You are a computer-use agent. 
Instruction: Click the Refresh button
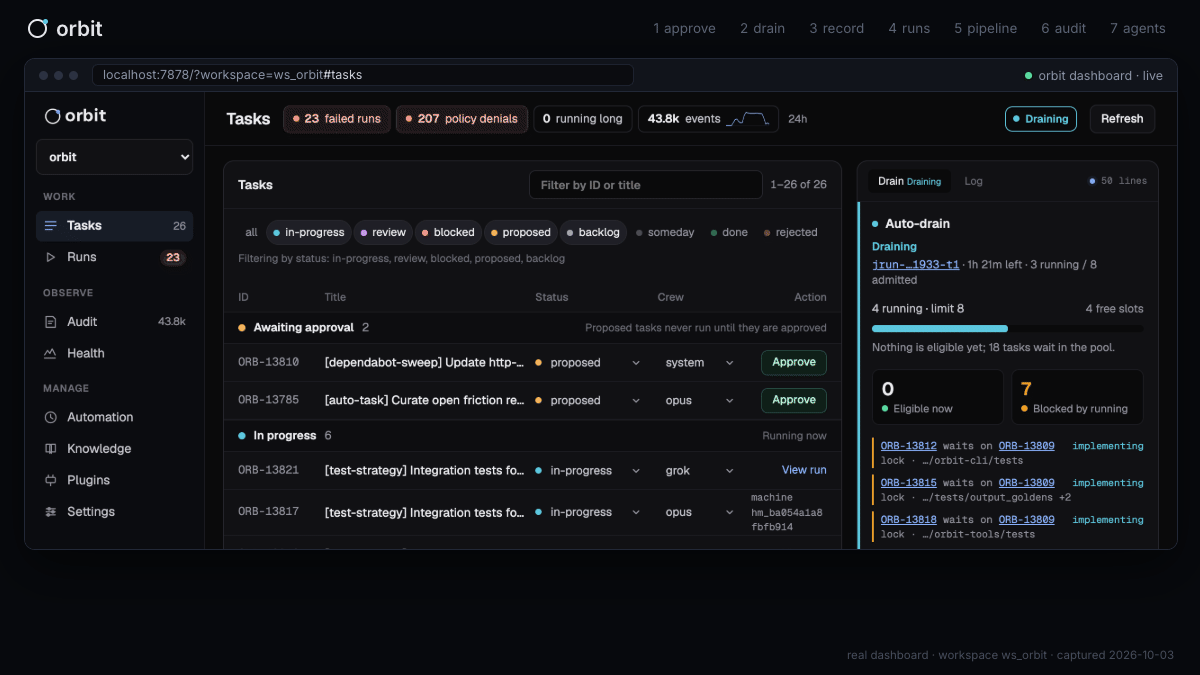[x=1122, y=119]
